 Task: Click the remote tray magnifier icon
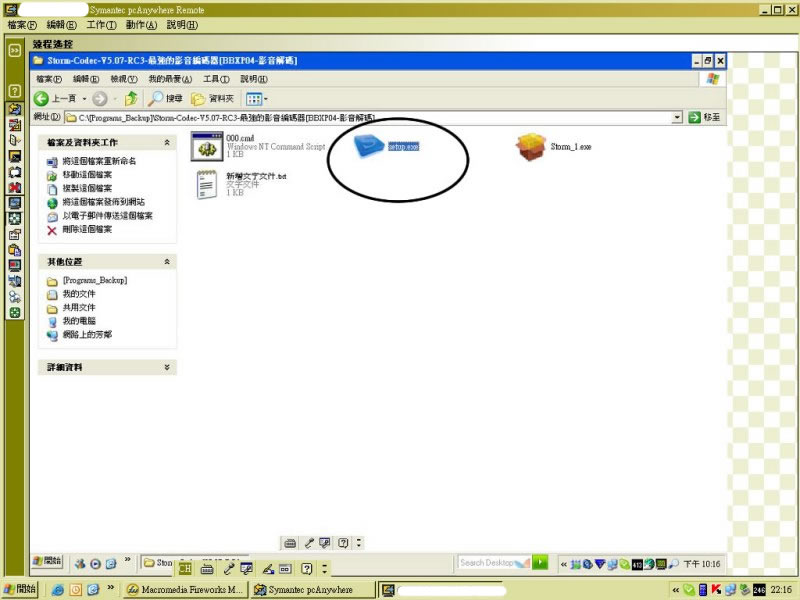coord(673,564)
